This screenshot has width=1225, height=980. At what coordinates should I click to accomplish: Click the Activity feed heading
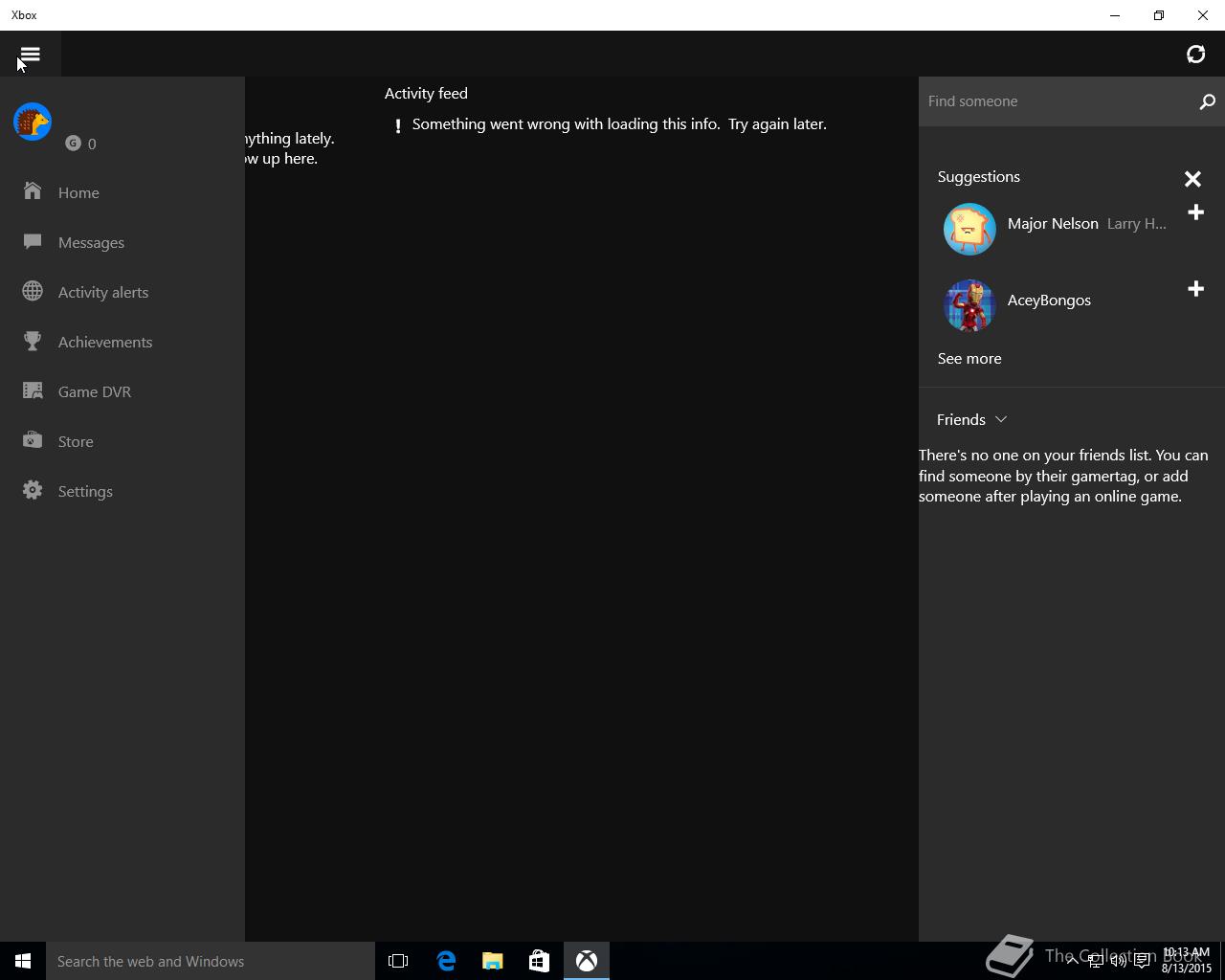tap(426, 94)
